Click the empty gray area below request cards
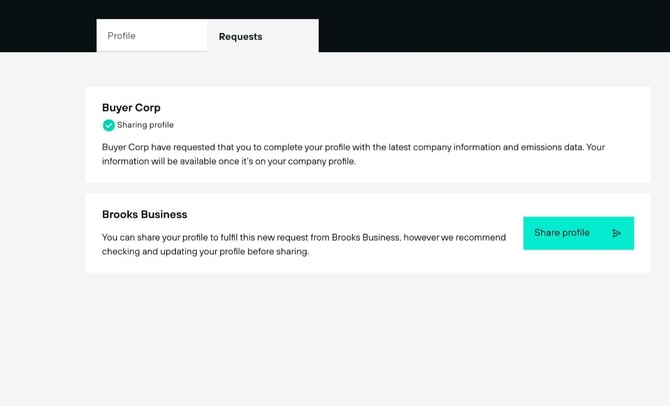Screen dimensions: 670x406 [x=360, y=340]
